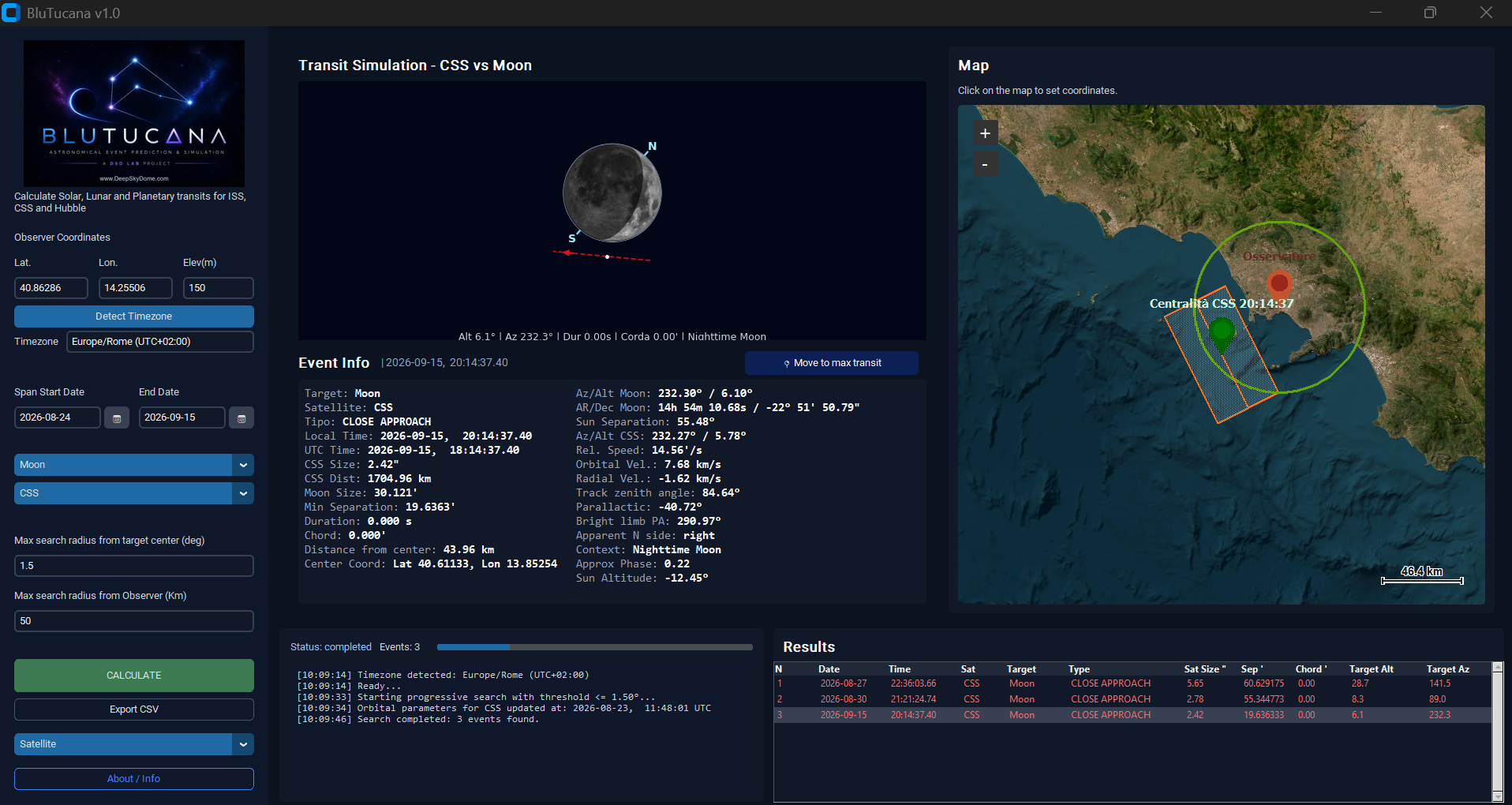The height and width of the screenshot is (805, 1512).
Task: Click the BluTucana logo image
Action: coord(134,113)
